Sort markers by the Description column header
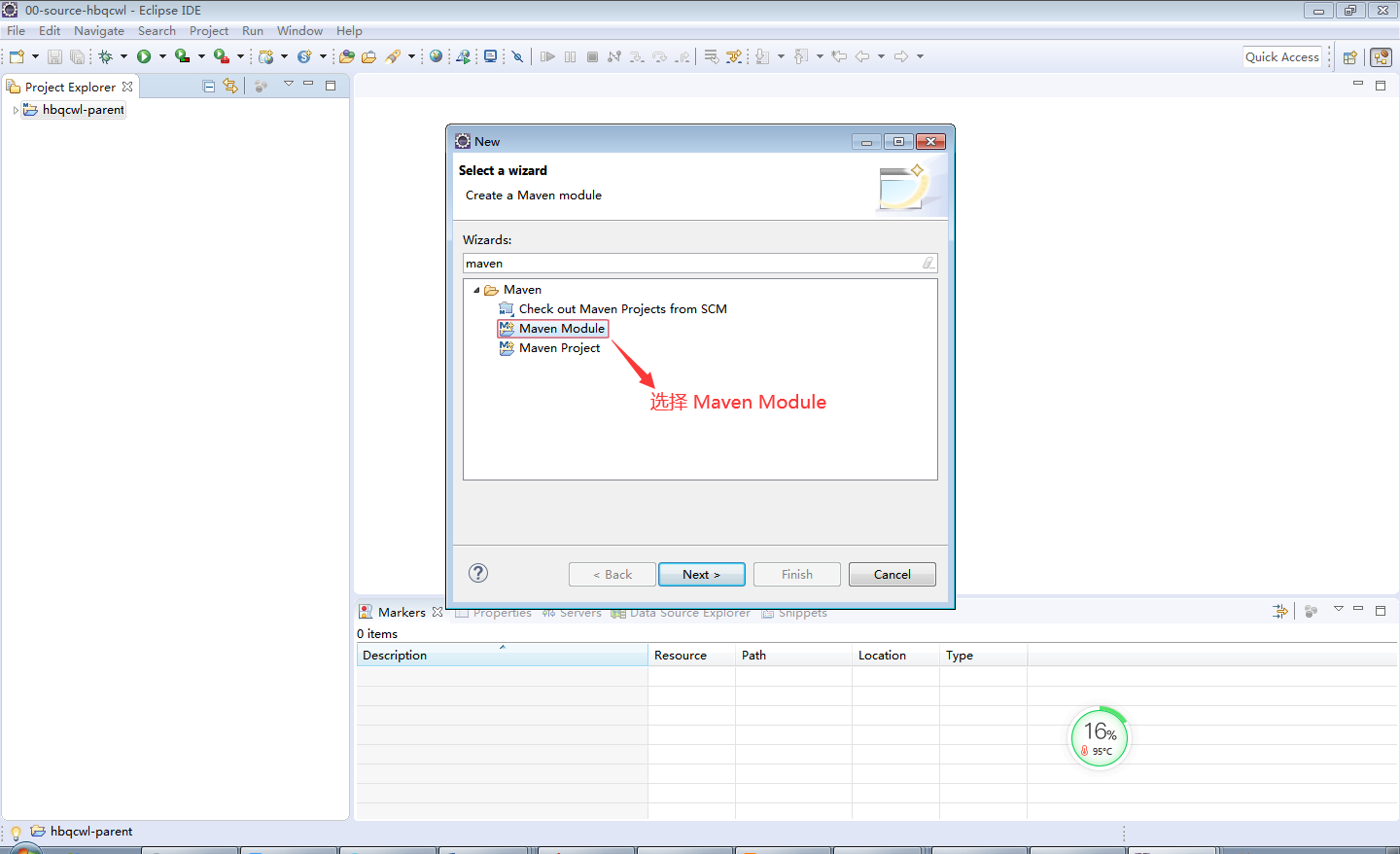The width and height of the screenshot is (1400, 854). [502, 656]
